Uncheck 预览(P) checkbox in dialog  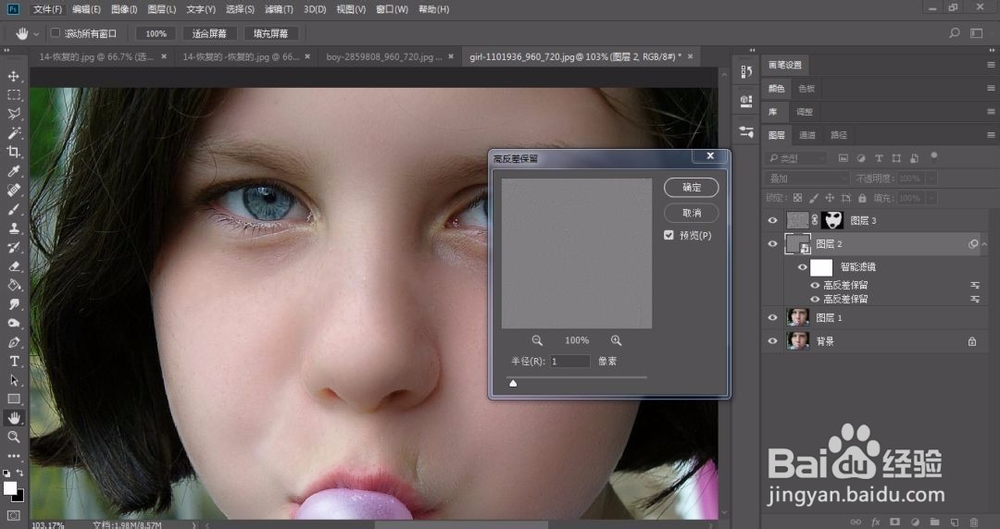point(668,235)
